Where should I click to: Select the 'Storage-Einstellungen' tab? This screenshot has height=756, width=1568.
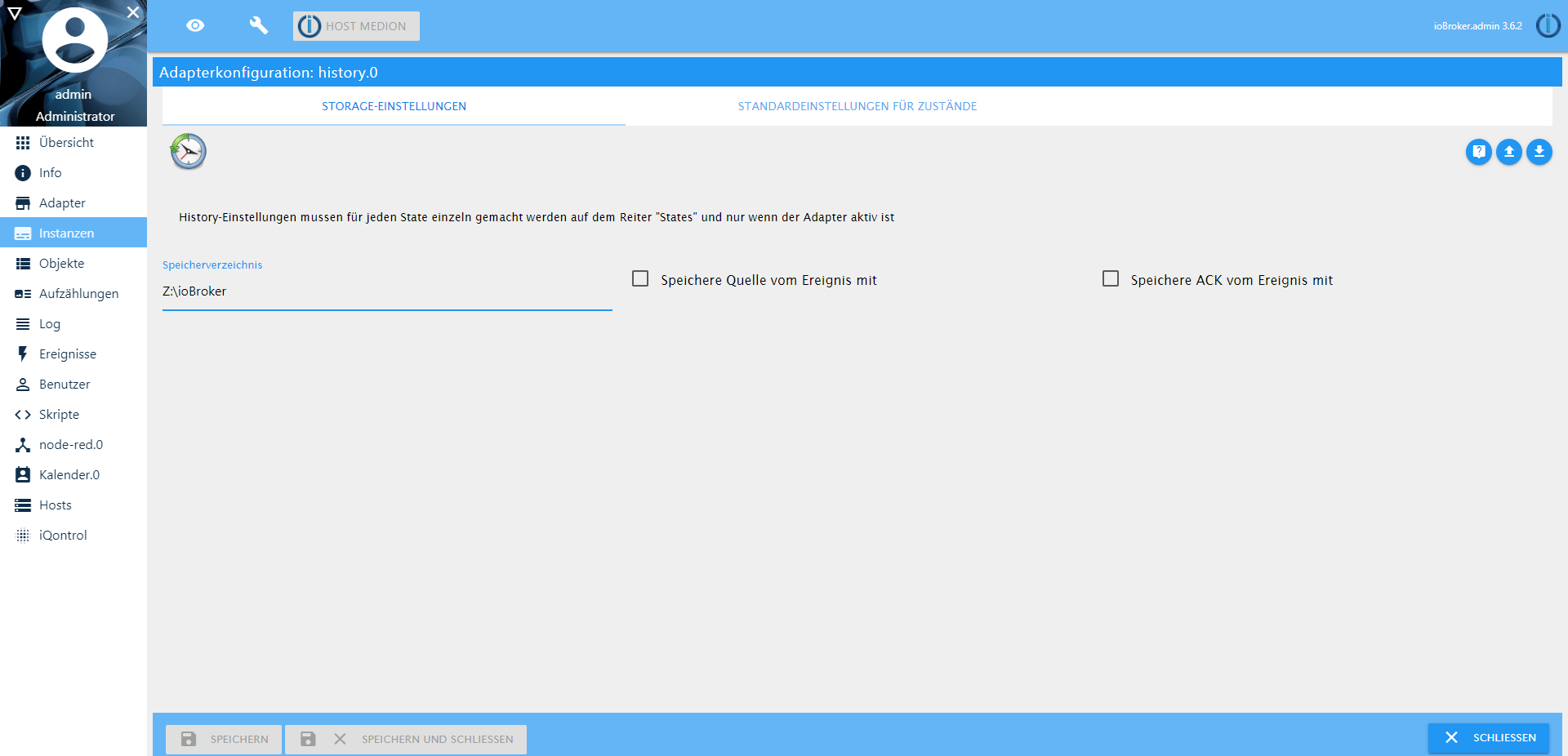pyautogui.click(x=394, y=106)
